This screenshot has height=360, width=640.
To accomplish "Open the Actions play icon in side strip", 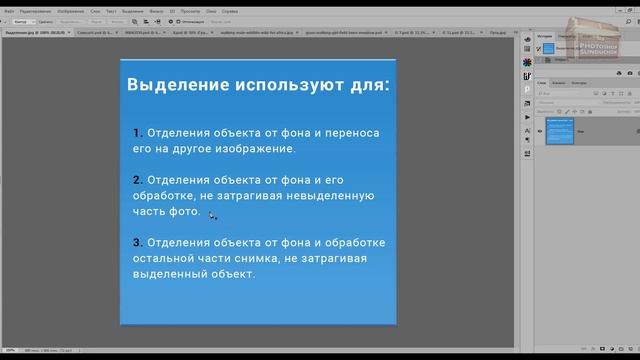I will 527,117.
